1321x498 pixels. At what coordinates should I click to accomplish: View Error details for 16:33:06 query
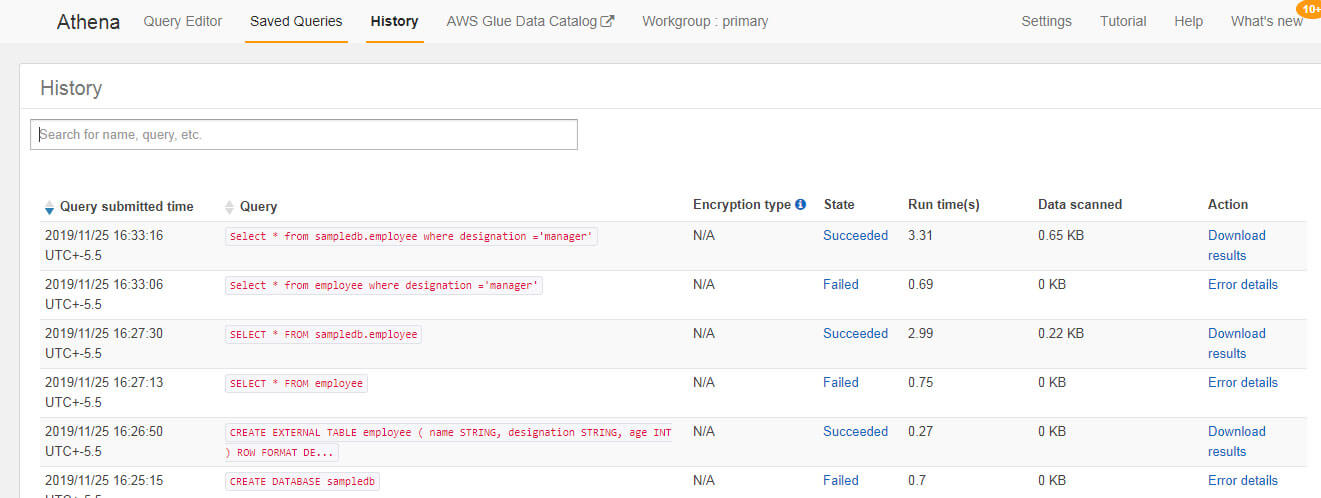1242,284
